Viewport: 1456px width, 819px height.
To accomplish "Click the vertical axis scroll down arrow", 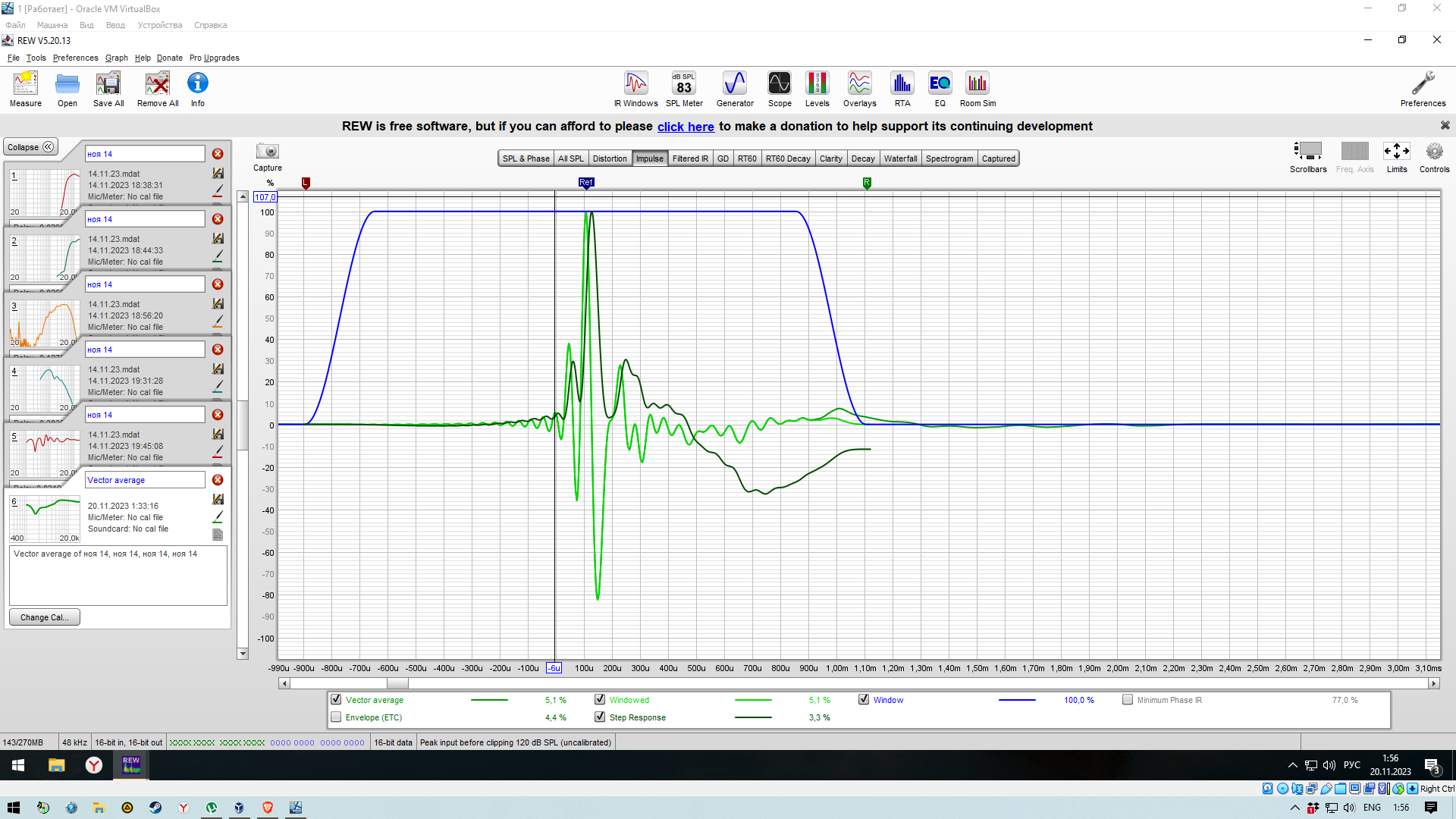I will 243,654.
